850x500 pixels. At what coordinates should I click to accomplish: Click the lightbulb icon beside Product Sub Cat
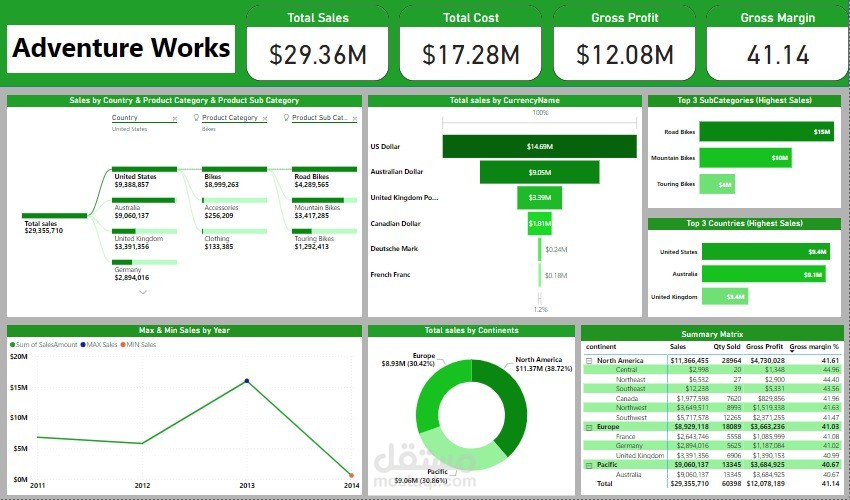pos(286,117)
